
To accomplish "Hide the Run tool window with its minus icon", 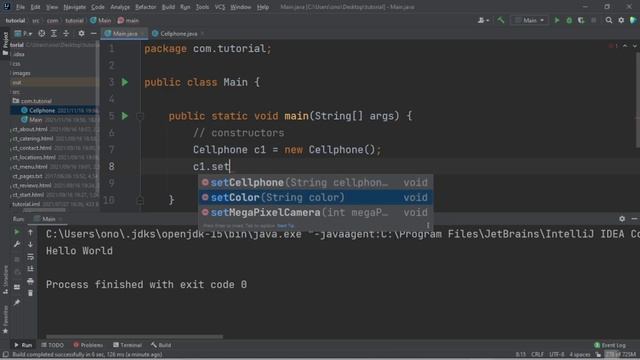I will coord(634,219).
